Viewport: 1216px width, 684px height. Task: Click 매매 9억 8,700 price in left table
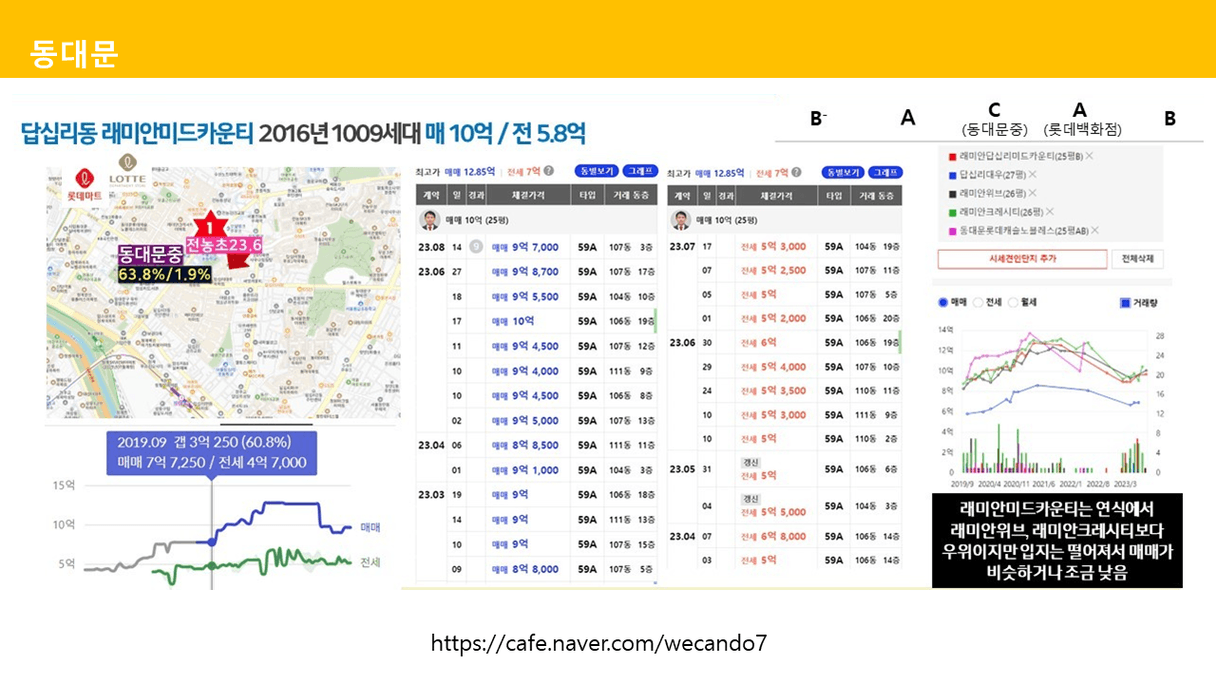[525, 271]
